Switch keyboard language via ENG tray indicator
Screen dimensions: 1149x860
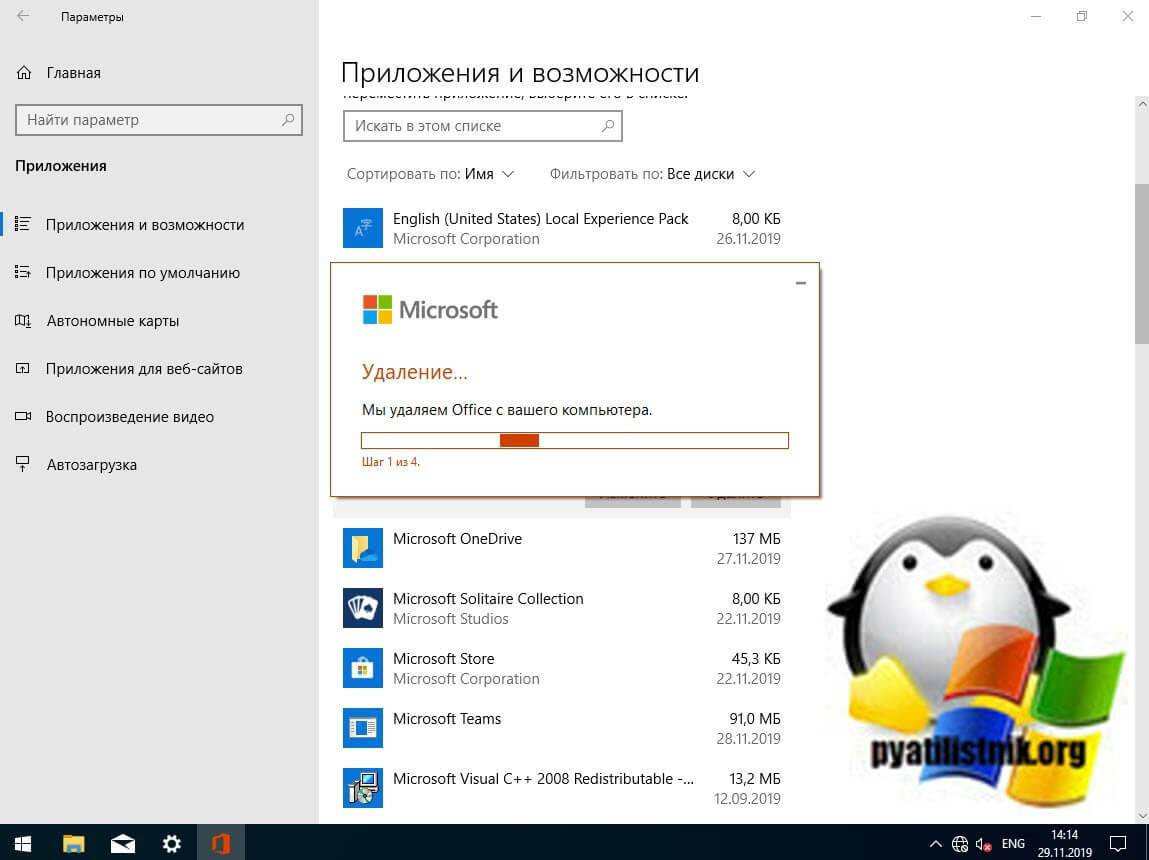pos(1012,843)
